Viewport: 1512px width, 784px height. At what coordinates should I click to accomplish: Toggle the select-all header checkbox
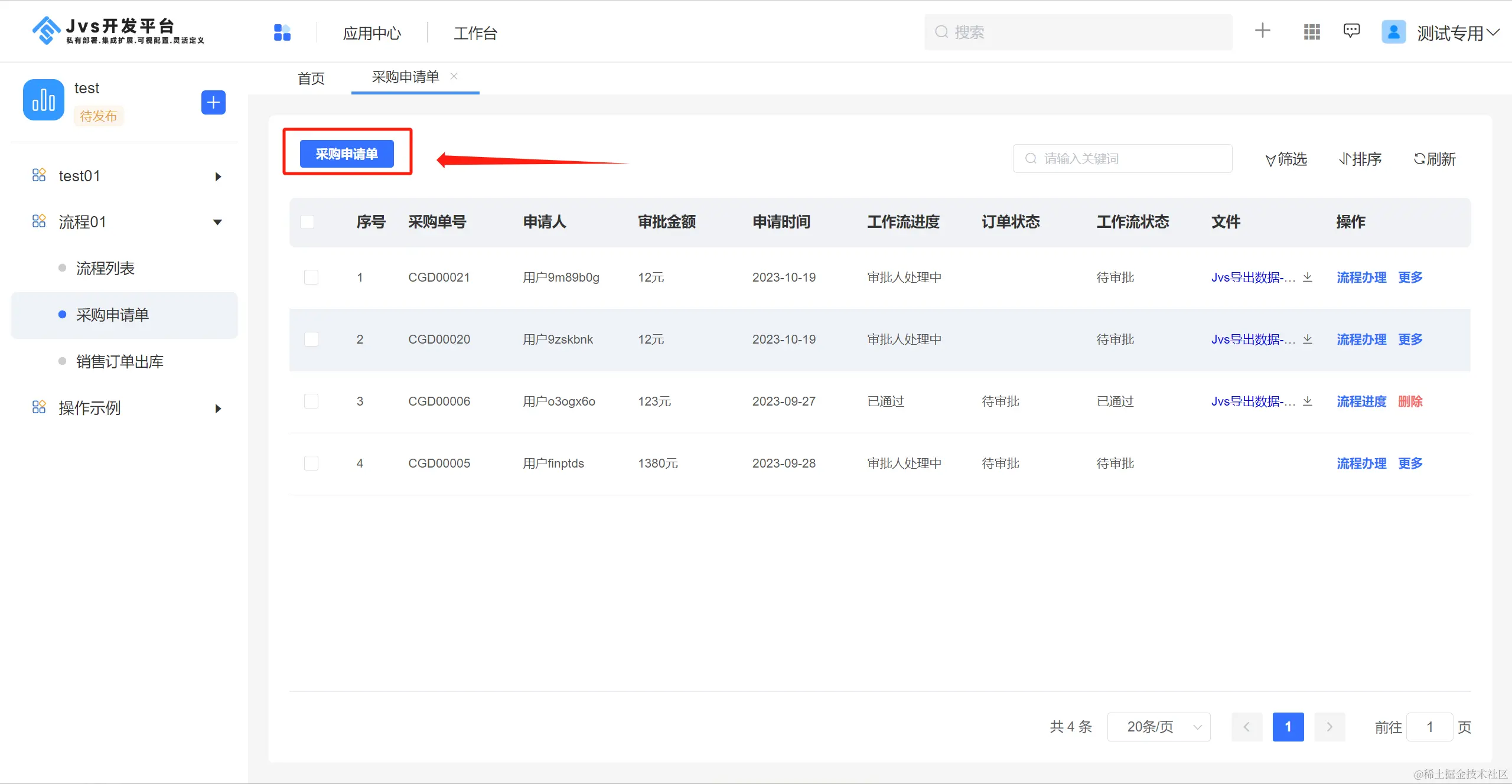pyautogui.click(x=307, y=222)
